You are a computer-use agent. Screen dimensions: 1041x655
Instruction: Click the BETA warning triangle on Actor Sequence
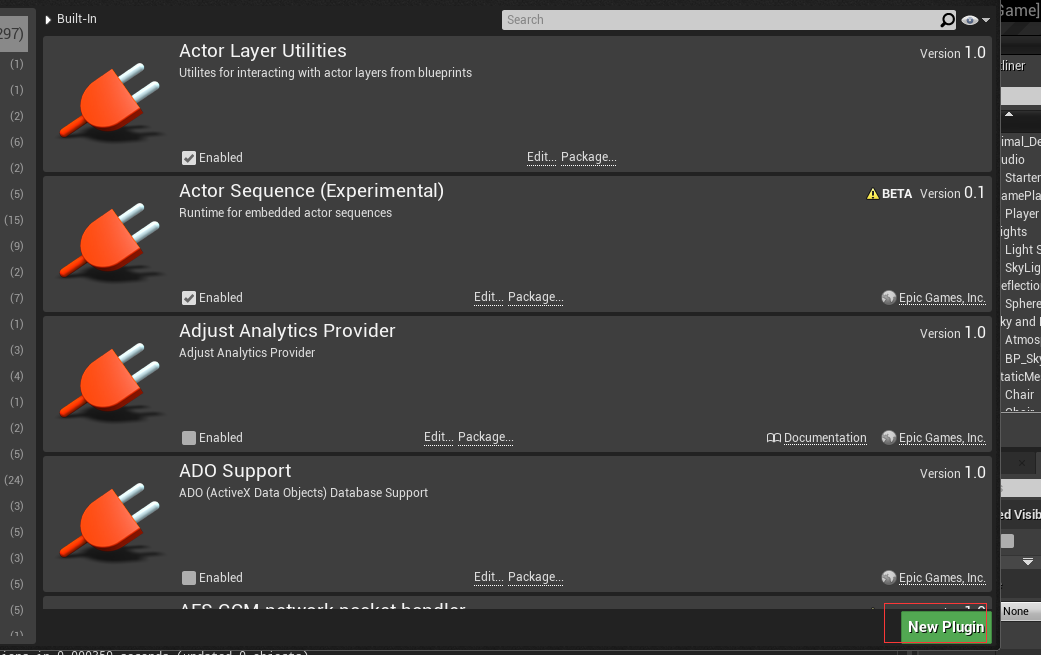coord(871,193)
